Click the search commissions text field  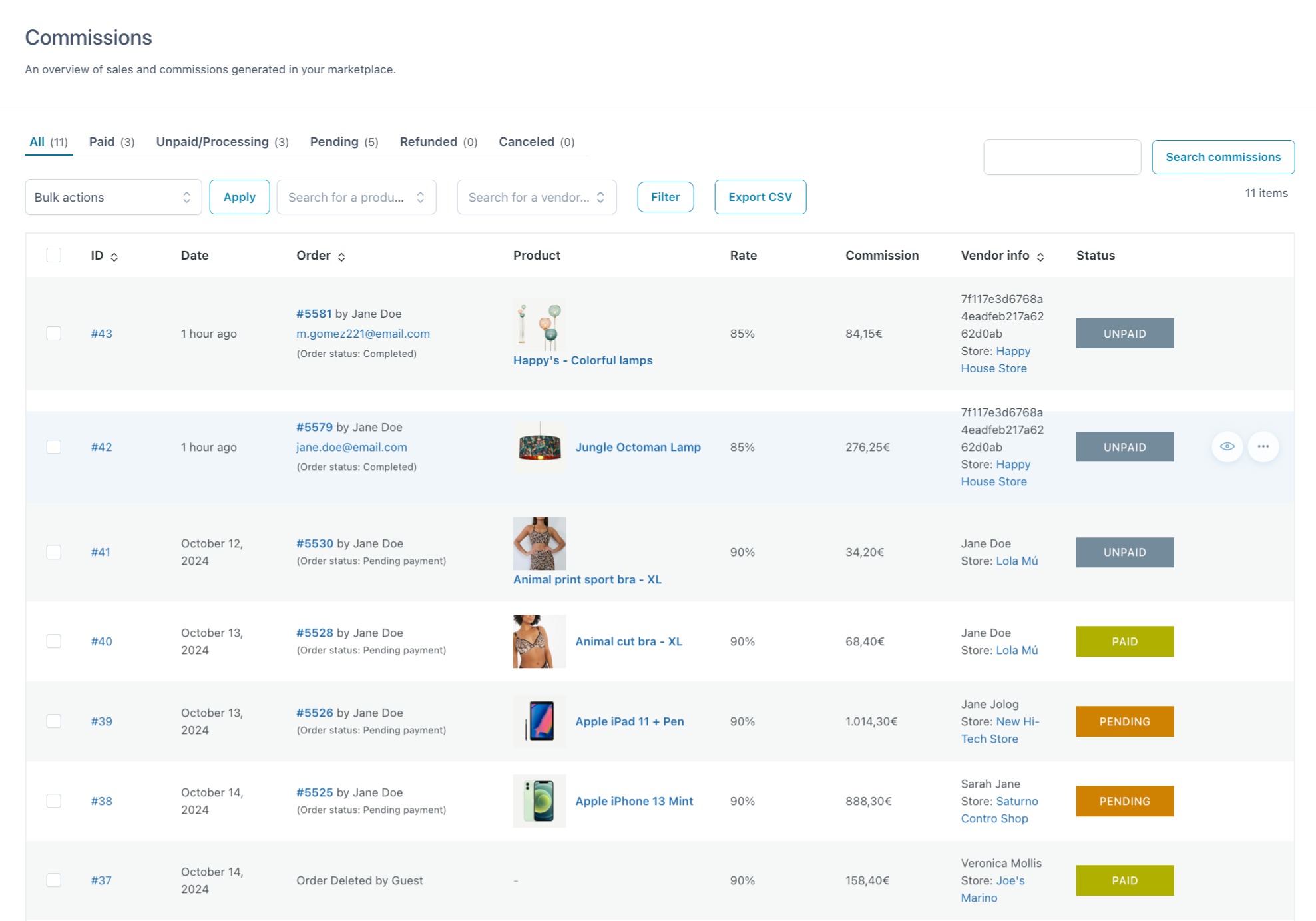pyautogui.click(x=1062, y=157)
